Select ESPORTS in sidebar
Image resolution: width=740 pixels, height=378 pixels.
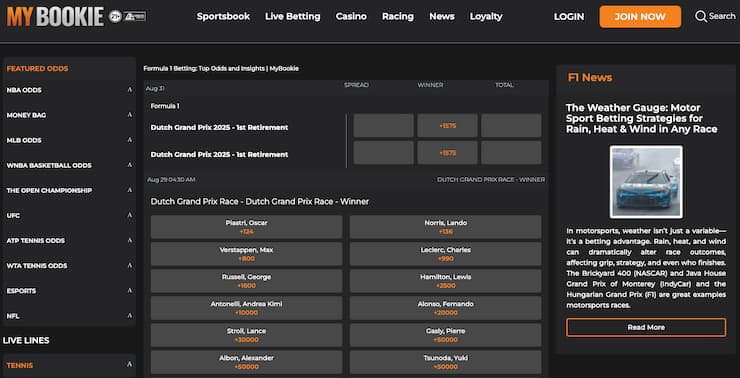click(21, 291)
